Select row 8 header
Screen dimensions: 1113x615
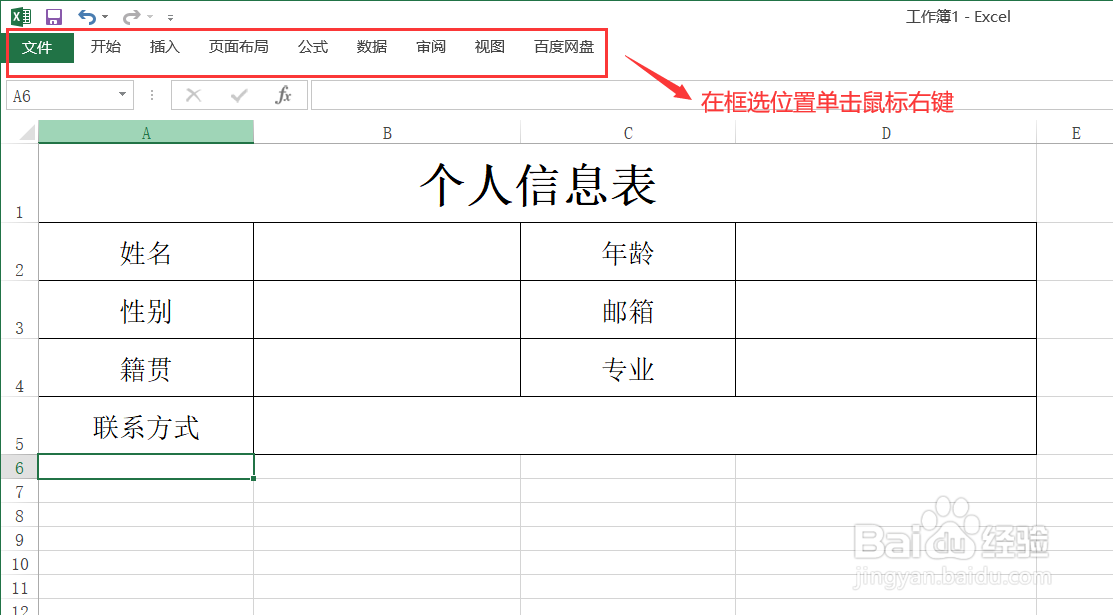[x=19, y=516]
